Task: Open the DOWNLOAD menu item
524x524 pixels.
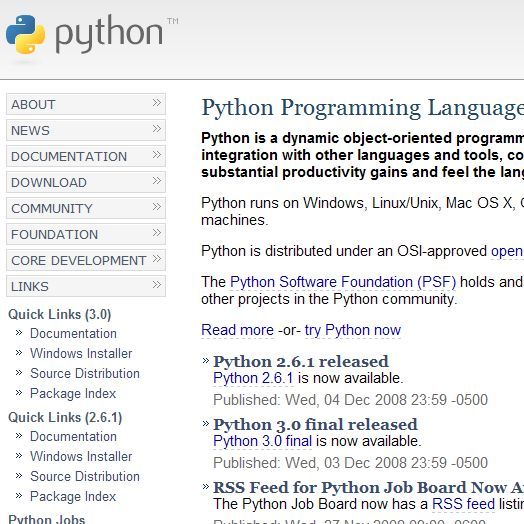Action: pyautogui.click(x=86, y=182)
